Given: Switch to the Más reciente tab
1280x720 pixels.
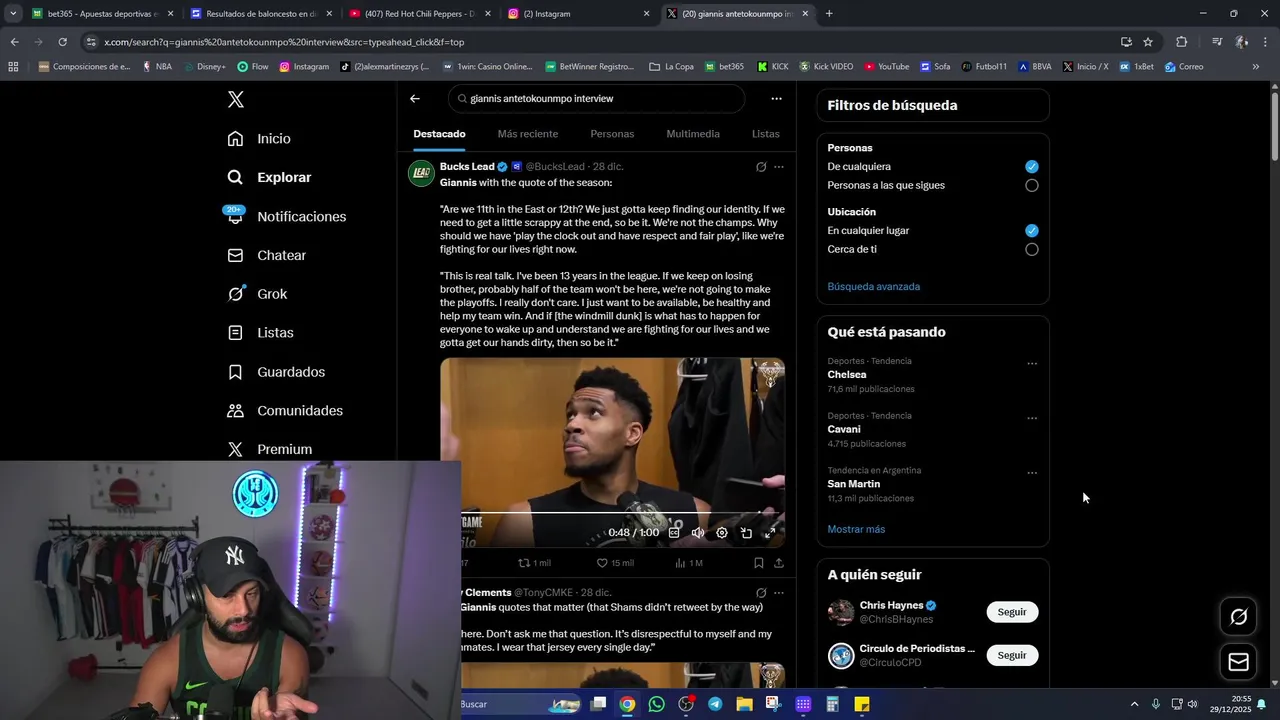Looking at the screenshot, I should [528, 134].
